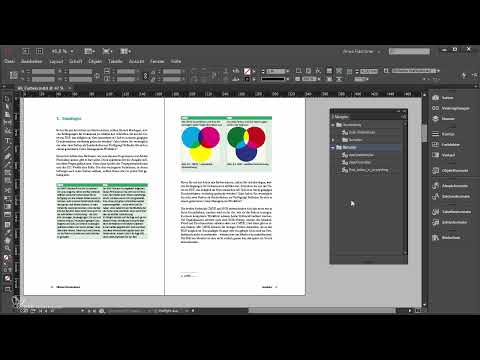Image resolution: width=480 pixels, height=360 pixels.
Task: Open the Tabellenformate panel
Action: click(451, 212)
